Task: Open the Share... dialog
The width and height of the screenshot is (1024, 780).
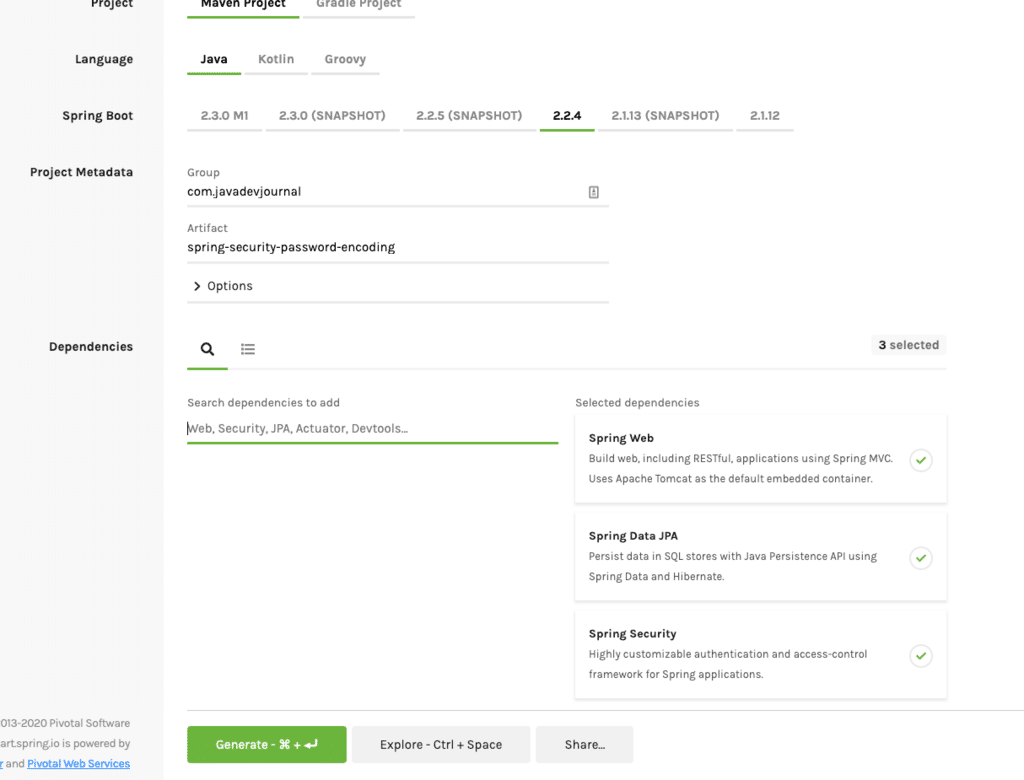Action: [x=584, y=745]
